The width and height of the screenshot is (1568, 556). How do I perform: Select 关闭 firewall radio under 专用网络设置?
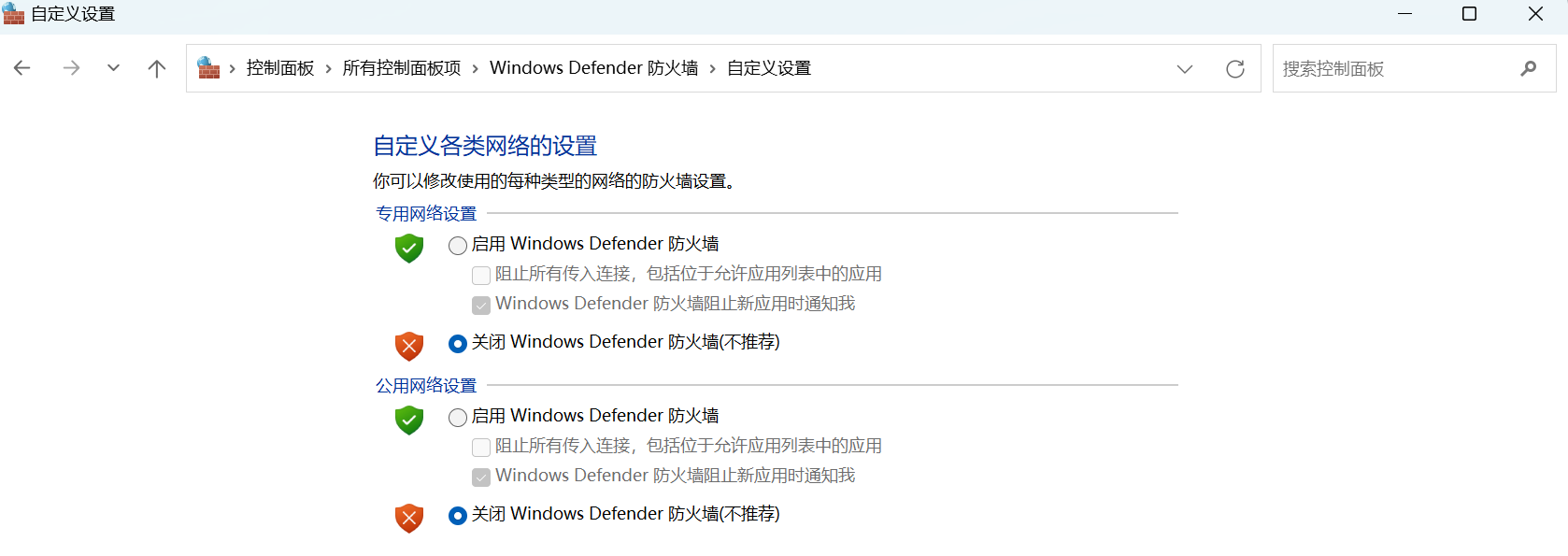coord(458,344)
